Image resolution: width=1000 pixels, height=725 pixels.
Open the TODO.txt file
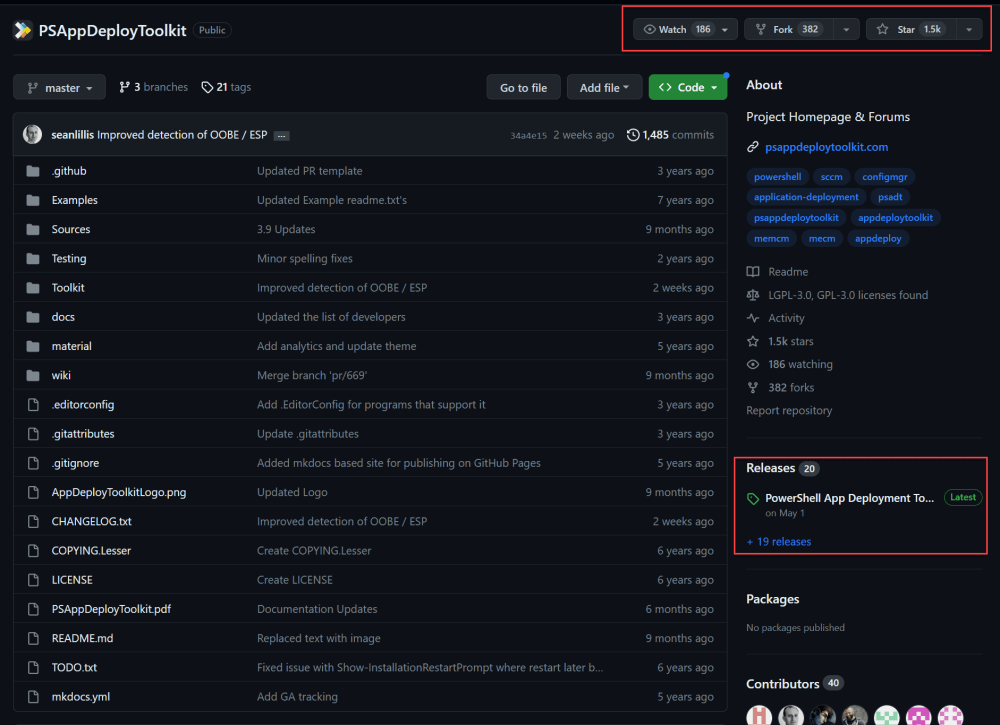(x=74, y=668)
